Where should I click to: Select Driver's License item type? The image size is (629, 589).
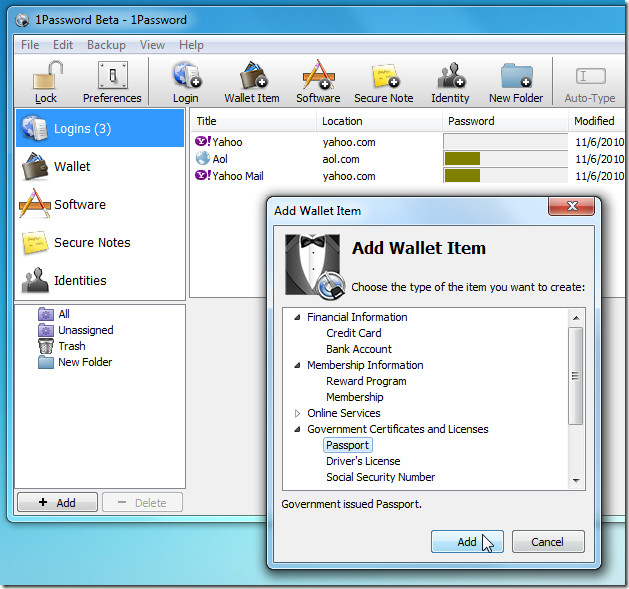[363, 461]
